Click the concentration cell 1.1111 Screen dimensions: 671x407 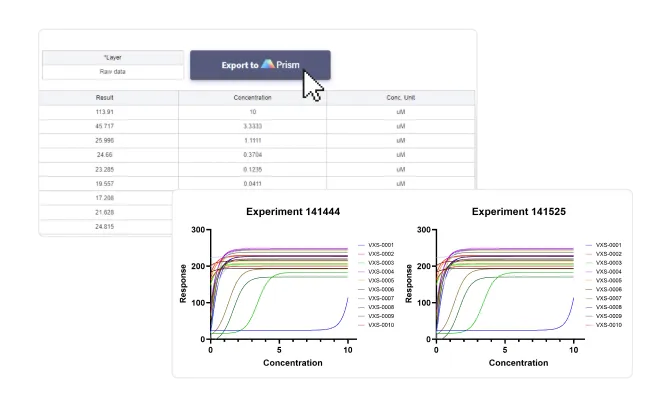coord(252,140)
